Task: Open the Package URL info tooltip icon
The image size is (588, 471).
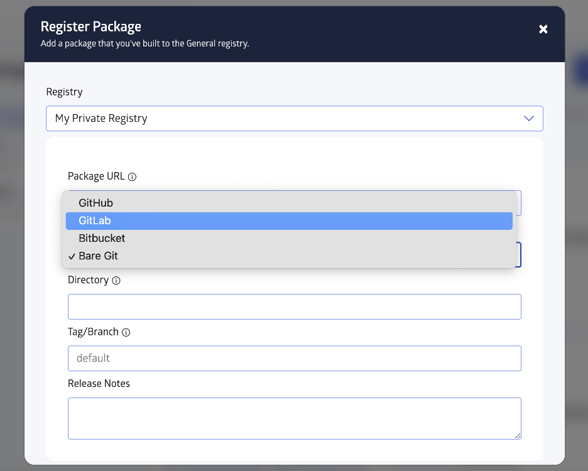Action: (x=132, y=177)
